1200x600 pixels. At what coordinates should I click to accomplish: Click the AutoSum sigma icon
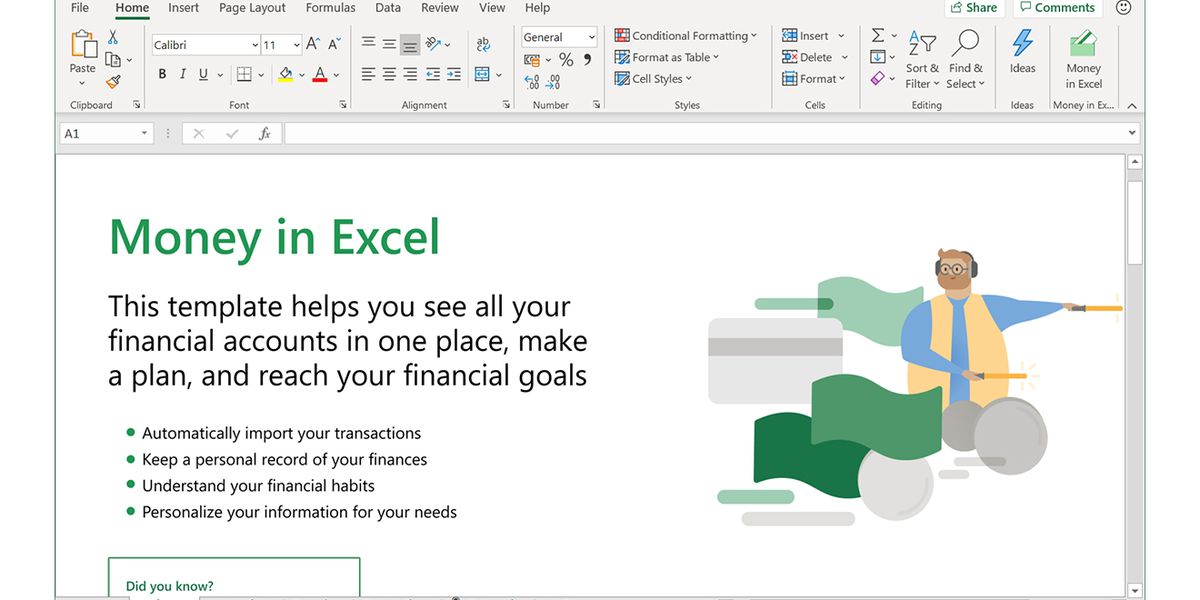(x=878, y=36)
